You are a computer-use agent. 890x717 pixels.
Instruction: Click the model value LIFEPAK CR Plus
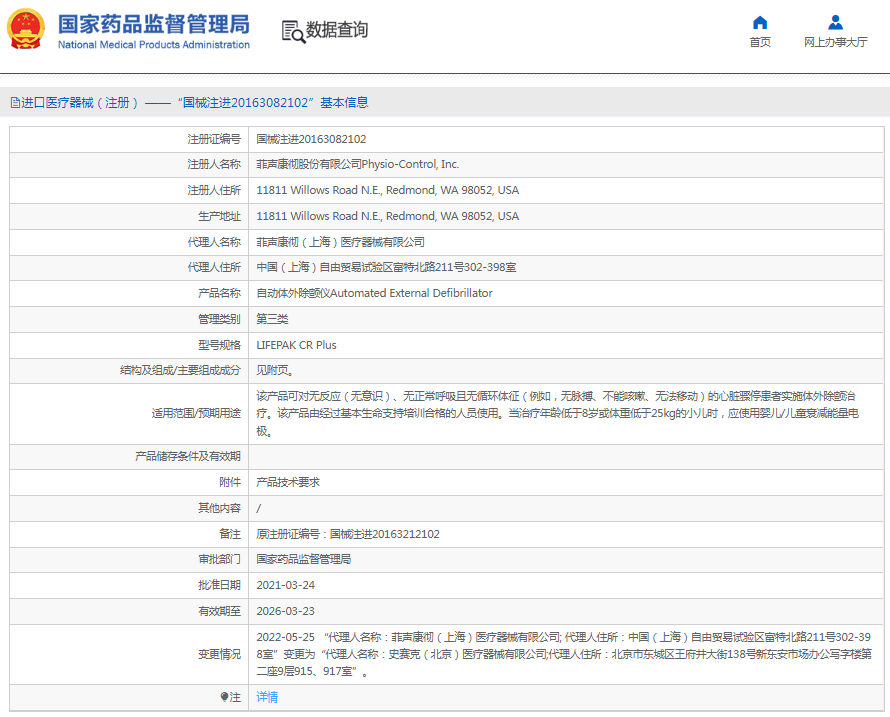(x=296, y=345)
